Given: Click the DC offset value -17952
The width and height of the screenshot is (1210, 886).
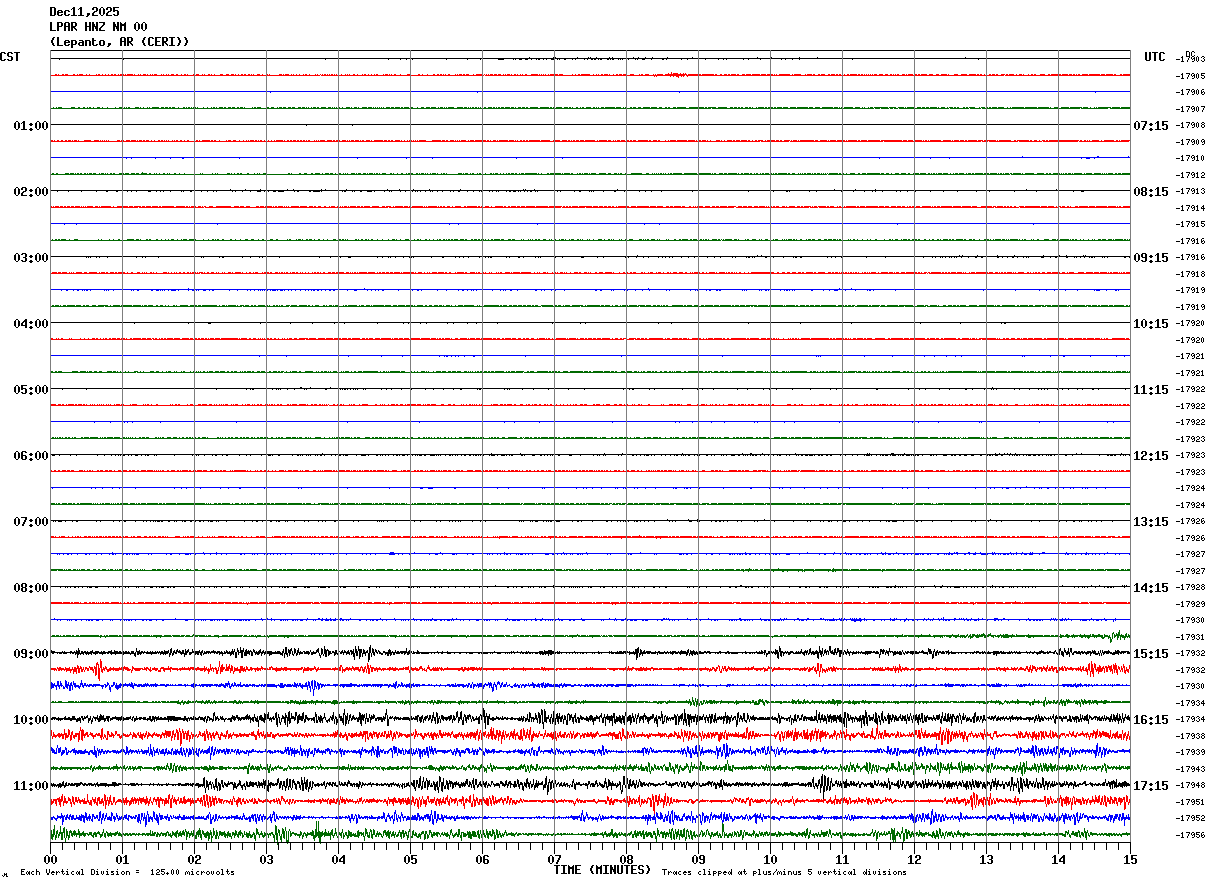Looking at the screenshot, I should (x=1190, y=818).
